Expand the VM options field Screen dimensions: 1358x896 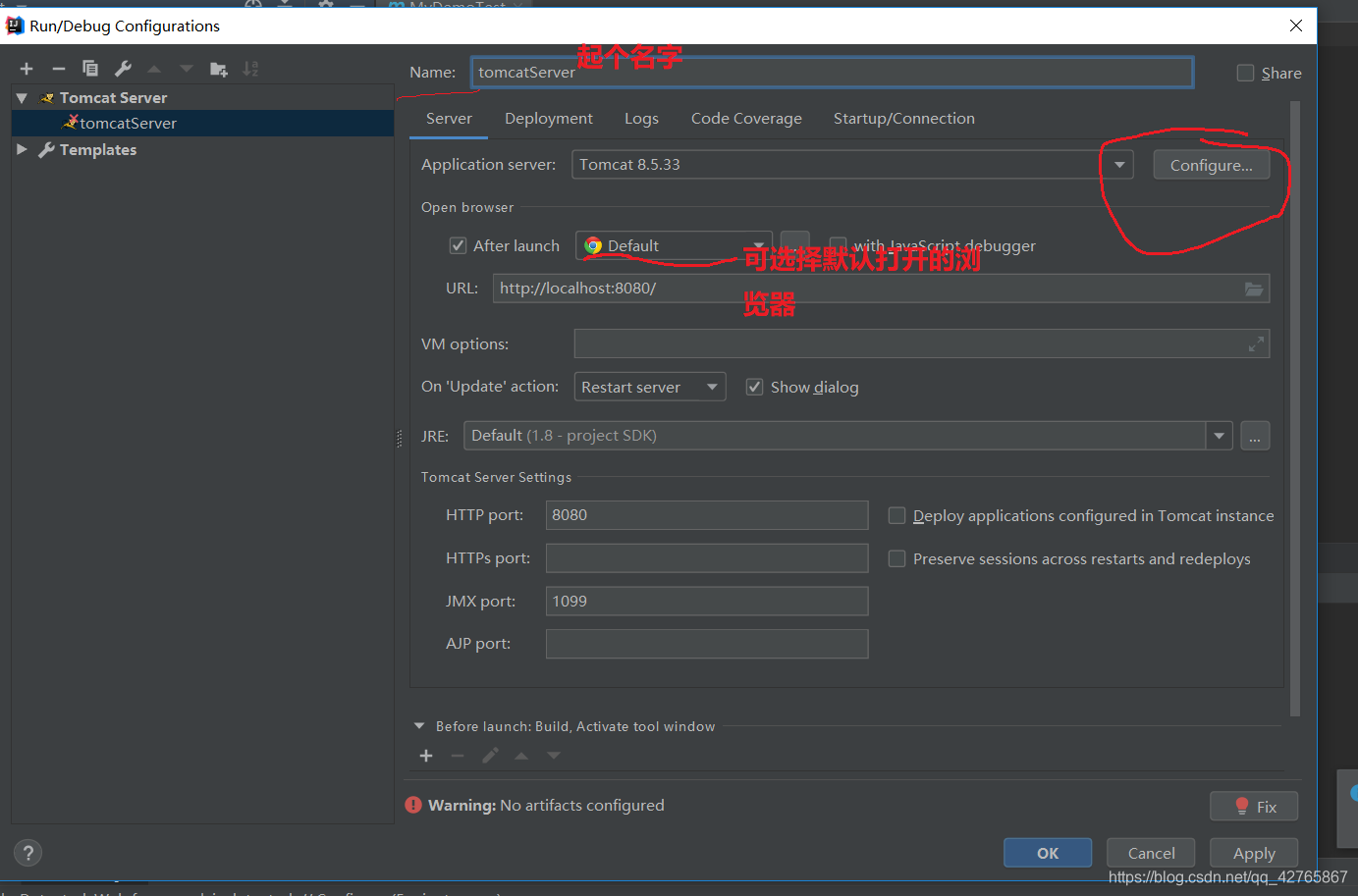click(x=1256, y=344)
